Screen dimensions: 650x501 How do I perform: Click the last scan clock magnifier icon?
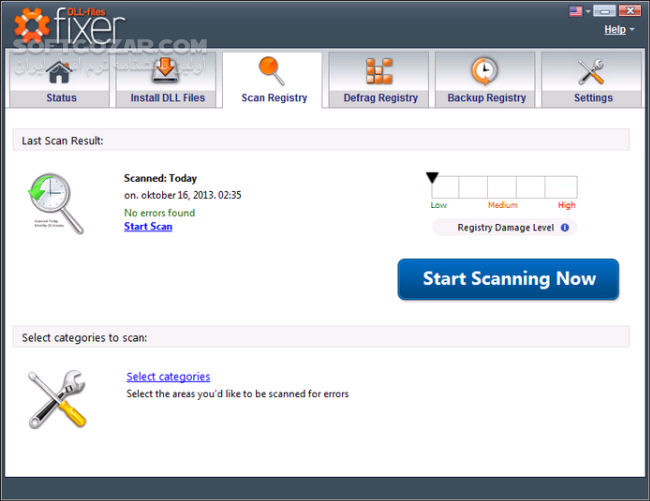click(56, 203)
